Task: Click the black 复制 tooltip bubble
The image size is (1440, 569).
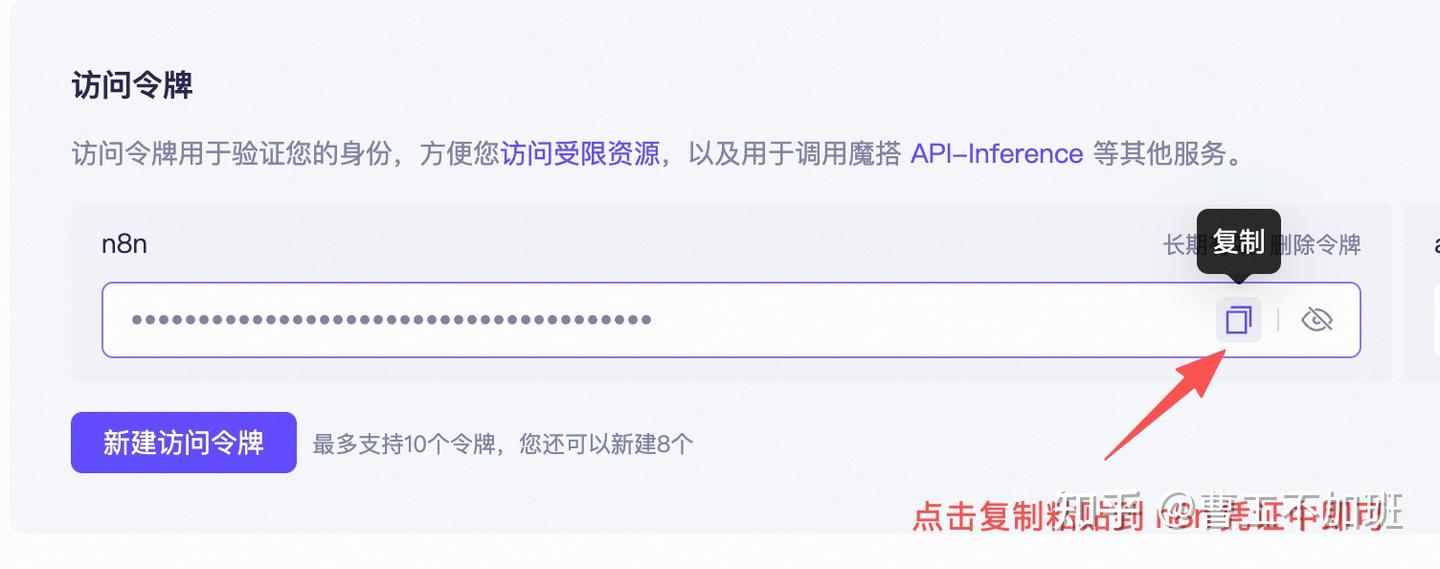Action: pyautogui.click(x=1238, y=241)
